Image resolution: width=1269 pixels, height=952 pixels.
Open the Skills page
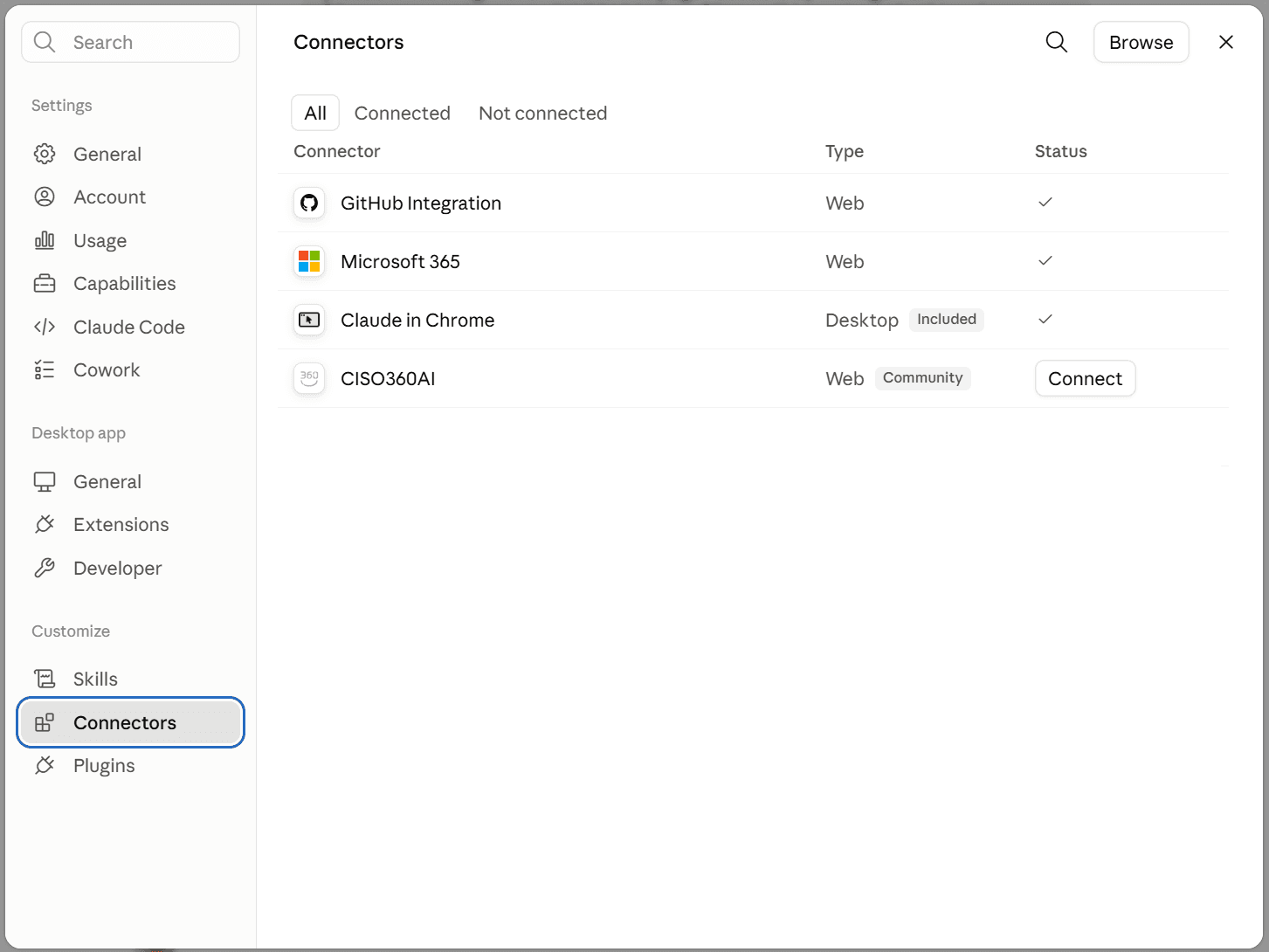point(130,679)
